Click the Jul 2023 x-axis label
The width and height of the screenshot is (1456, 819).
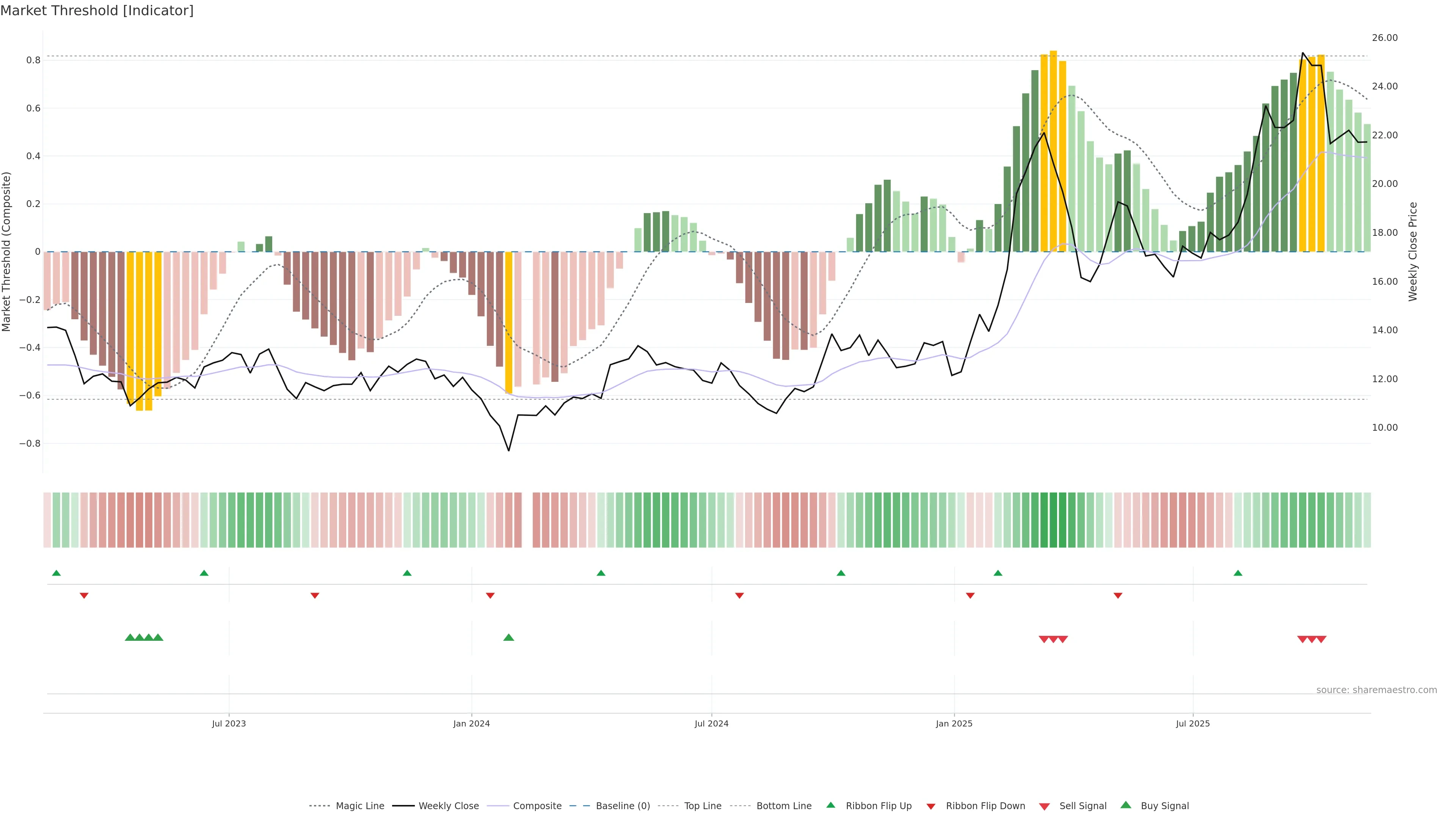coord(228,723)
